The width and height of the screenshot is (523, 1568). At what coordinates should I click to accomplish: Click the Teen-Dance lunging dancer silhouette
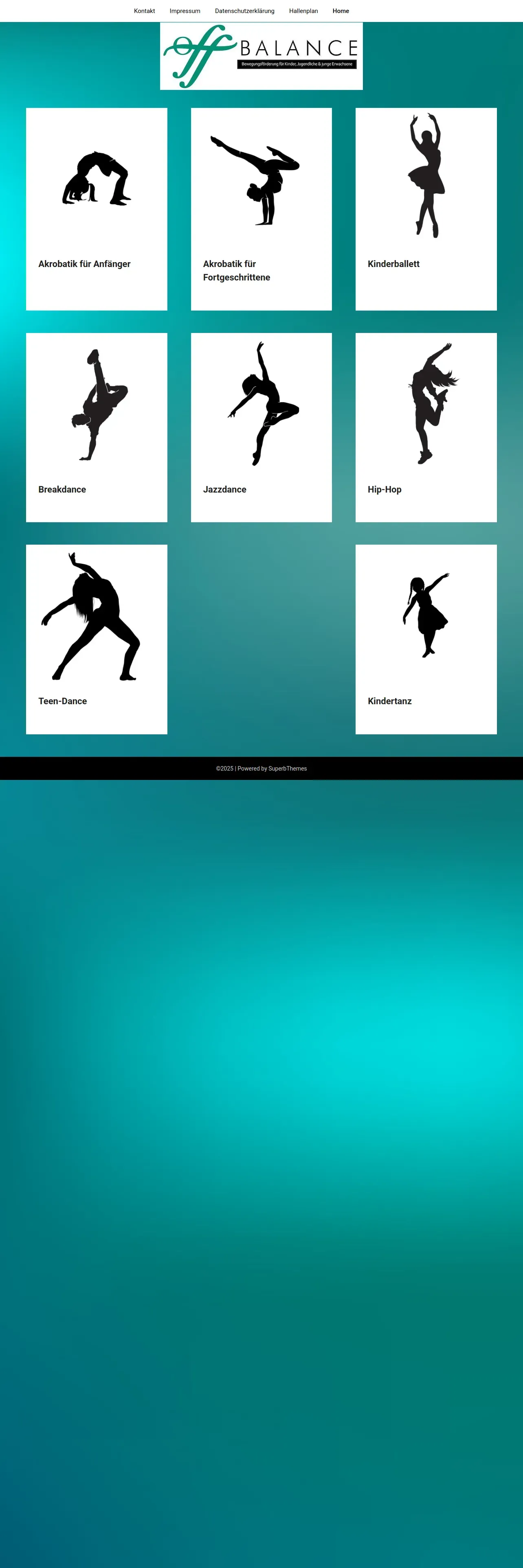pos(91,616)
